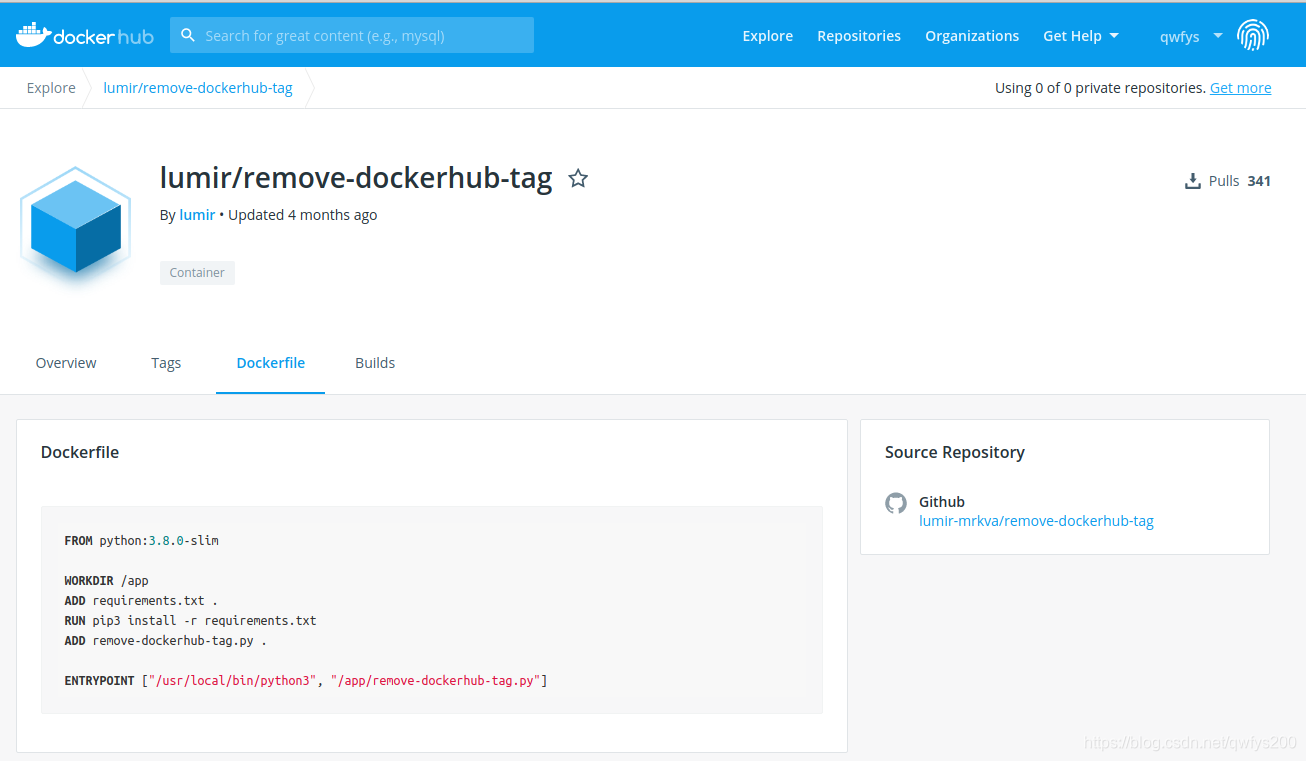1306x761 pixels.
Task: Focus the search for great content field
Action: tap(352, 35)
